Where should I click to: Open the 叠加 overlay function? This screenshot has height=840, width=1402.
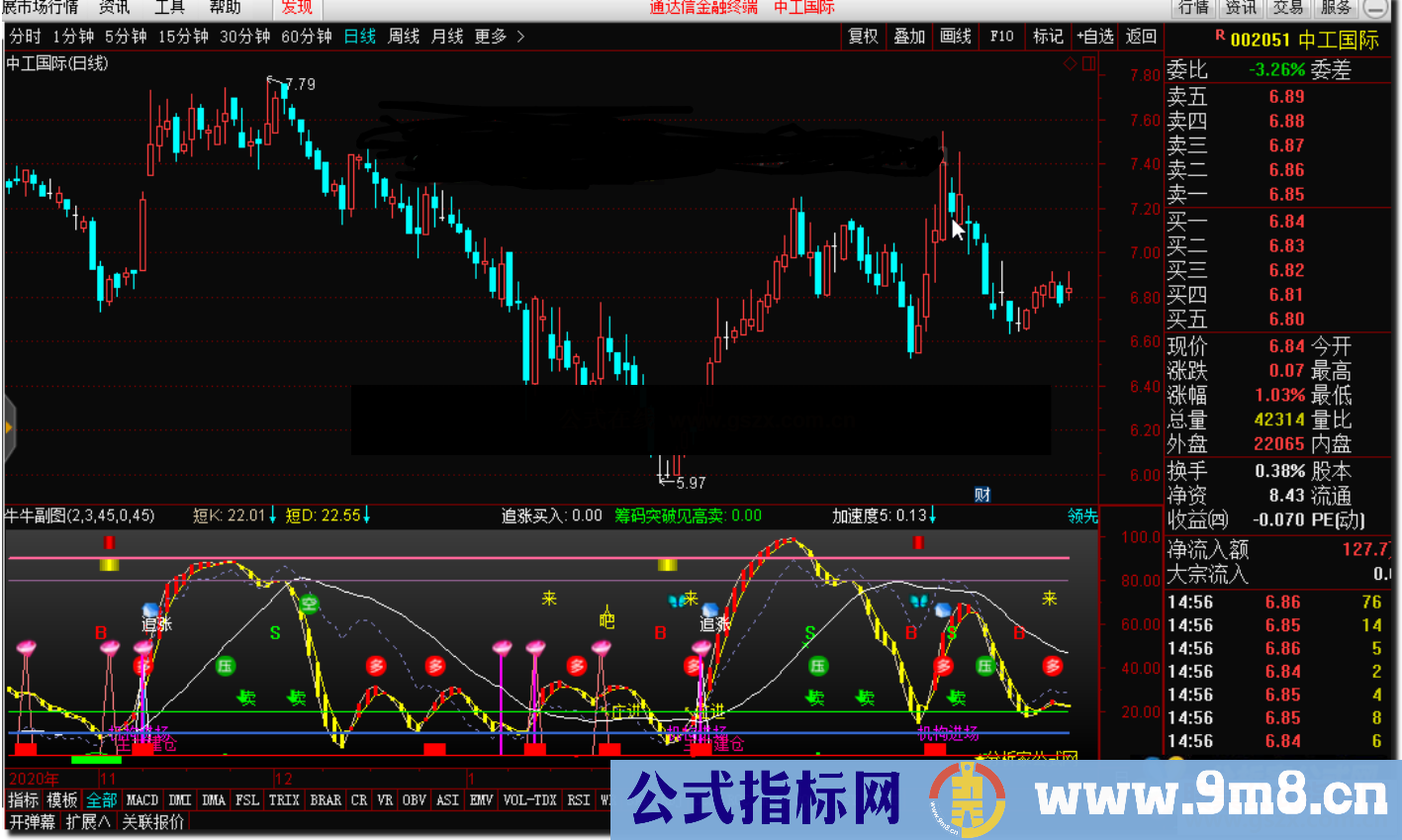tap(908, 36)
